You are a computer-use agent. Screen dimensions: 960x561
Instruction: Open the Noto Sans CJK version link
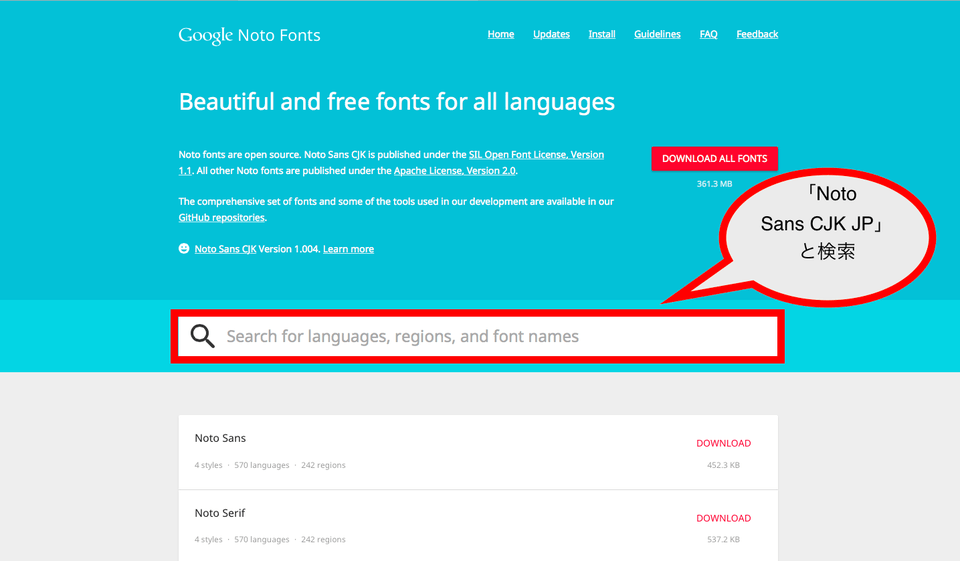click(225, 249)
